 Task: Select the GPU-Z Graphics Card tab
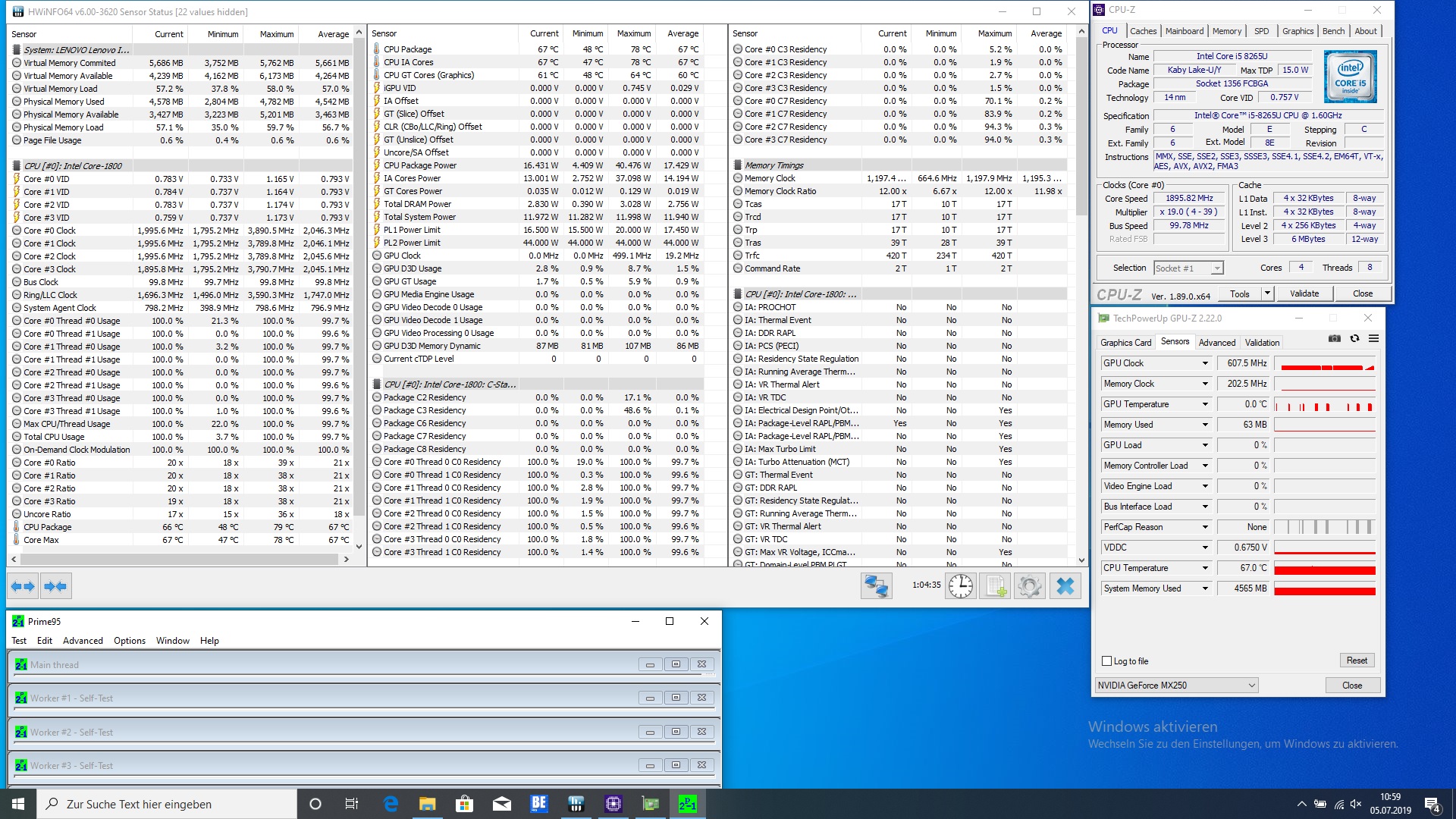pyautogui.click(x=1125, y=343)
